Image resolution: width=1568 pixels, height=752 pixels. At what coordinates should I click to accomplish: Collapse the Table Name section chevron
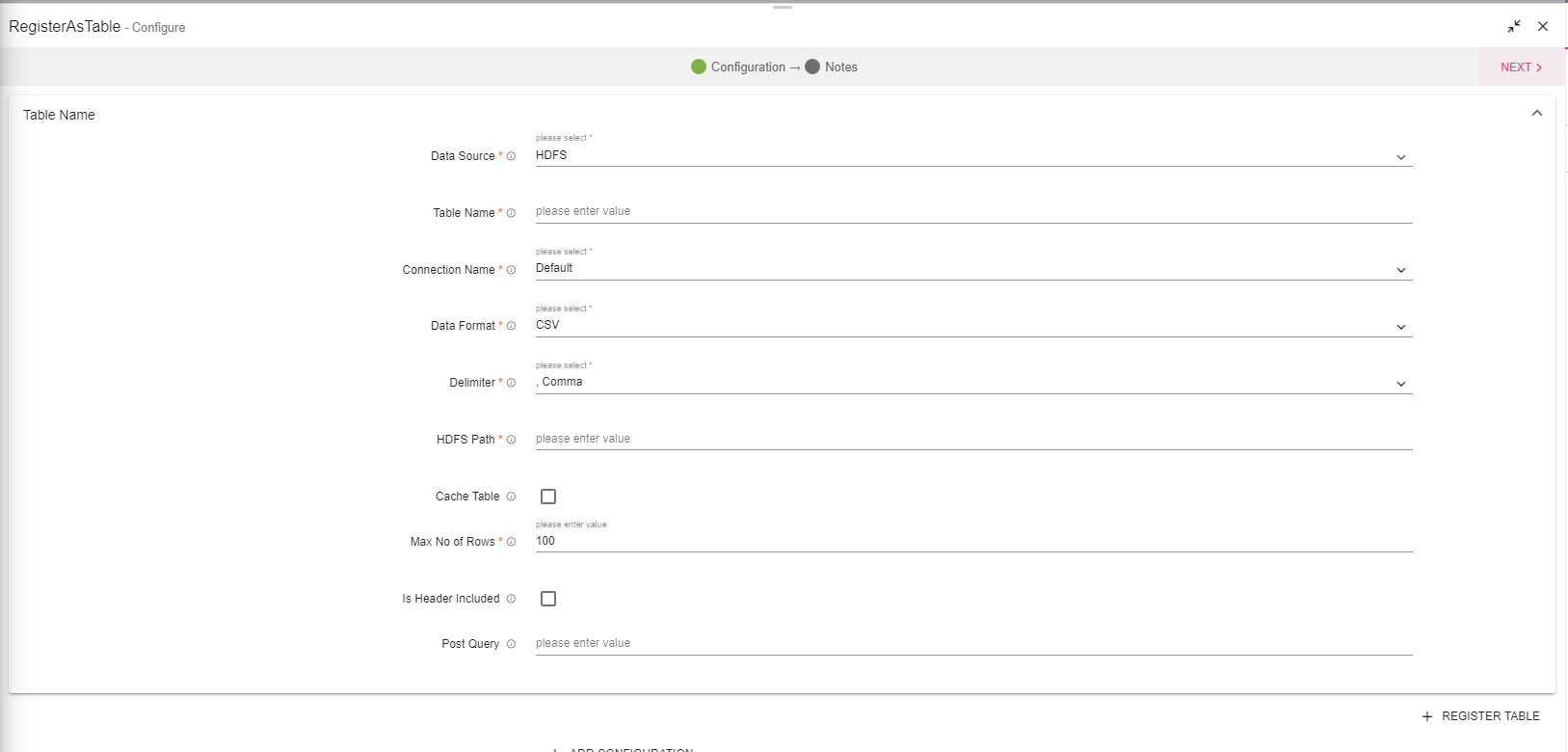tap(1536, 114)
